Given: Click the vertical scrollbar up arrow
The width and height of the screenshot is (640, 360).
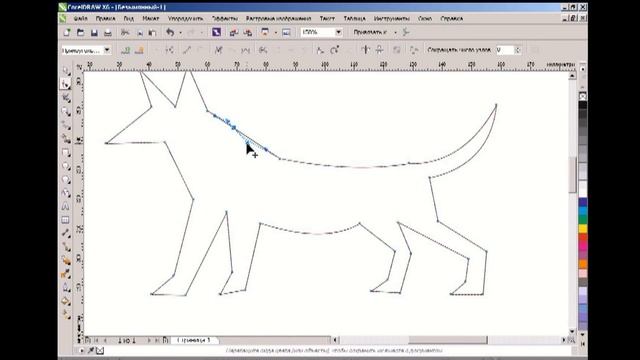Looking at the screenshot, I should [572, 76].
